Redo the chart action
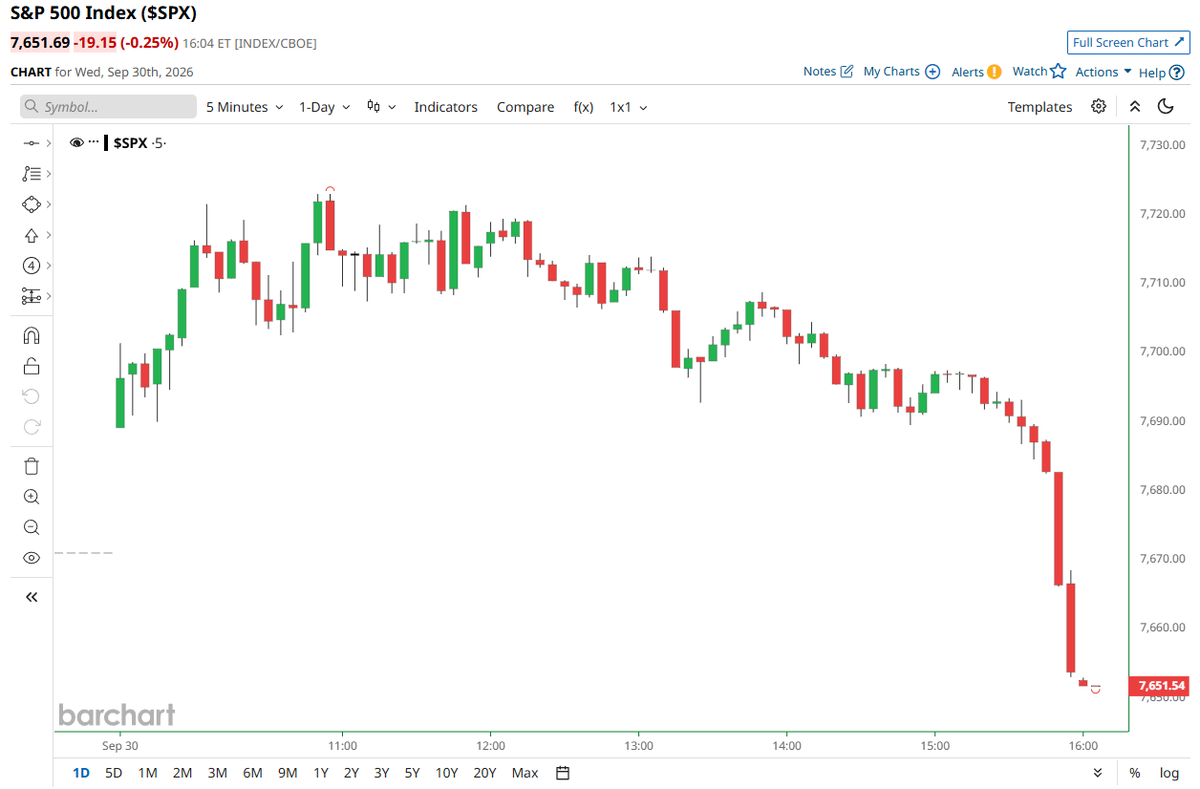This screenshot has width=1200, height=789. [31, 427]
